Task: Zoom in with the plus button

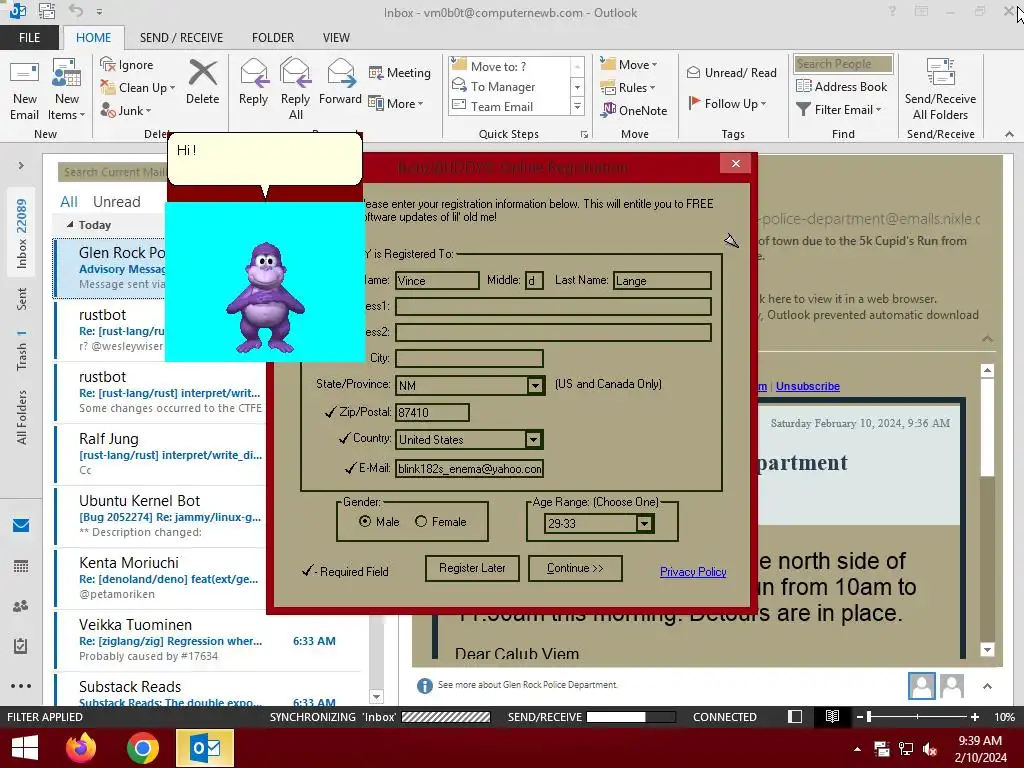Action: (x=974, y=717)
